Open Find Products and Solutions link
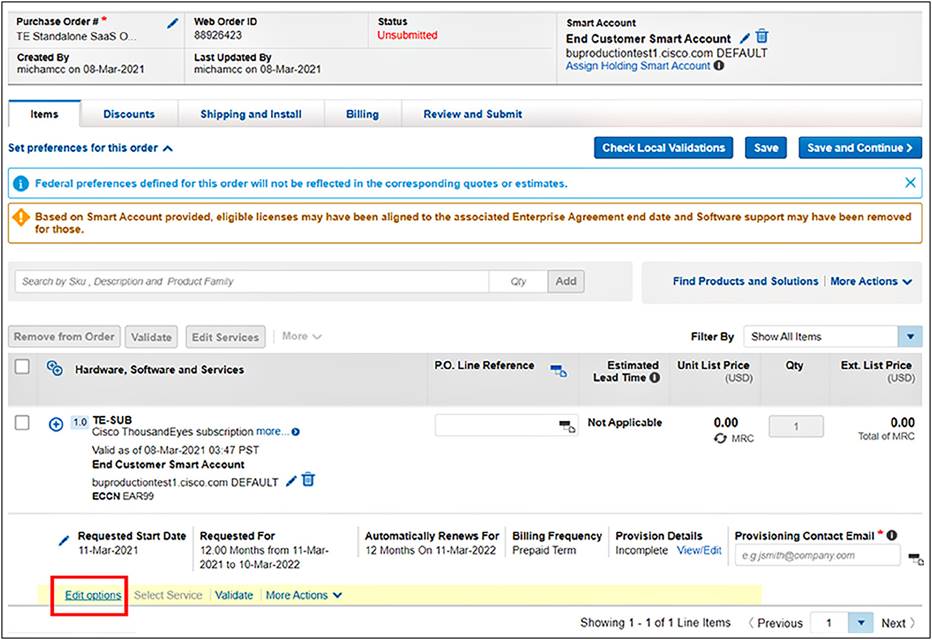 745,281
